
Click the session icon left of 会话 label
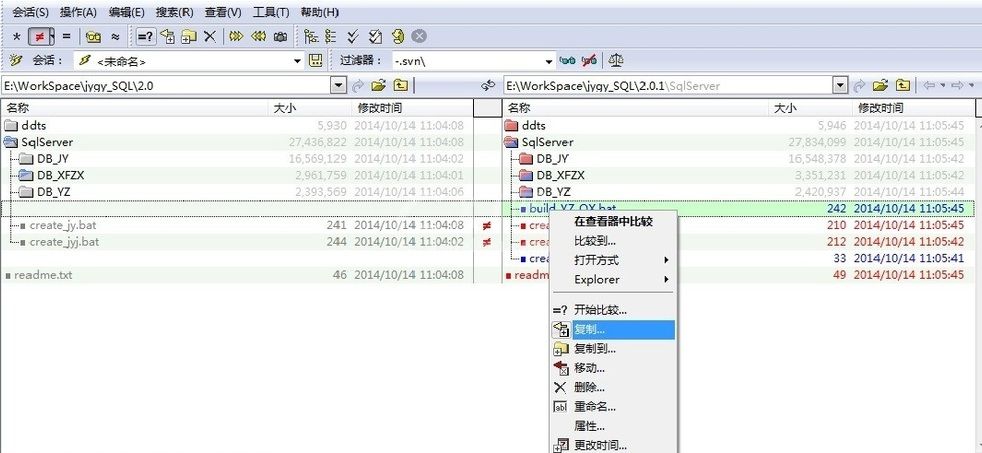pyautogui.click(x=17, y=60)
